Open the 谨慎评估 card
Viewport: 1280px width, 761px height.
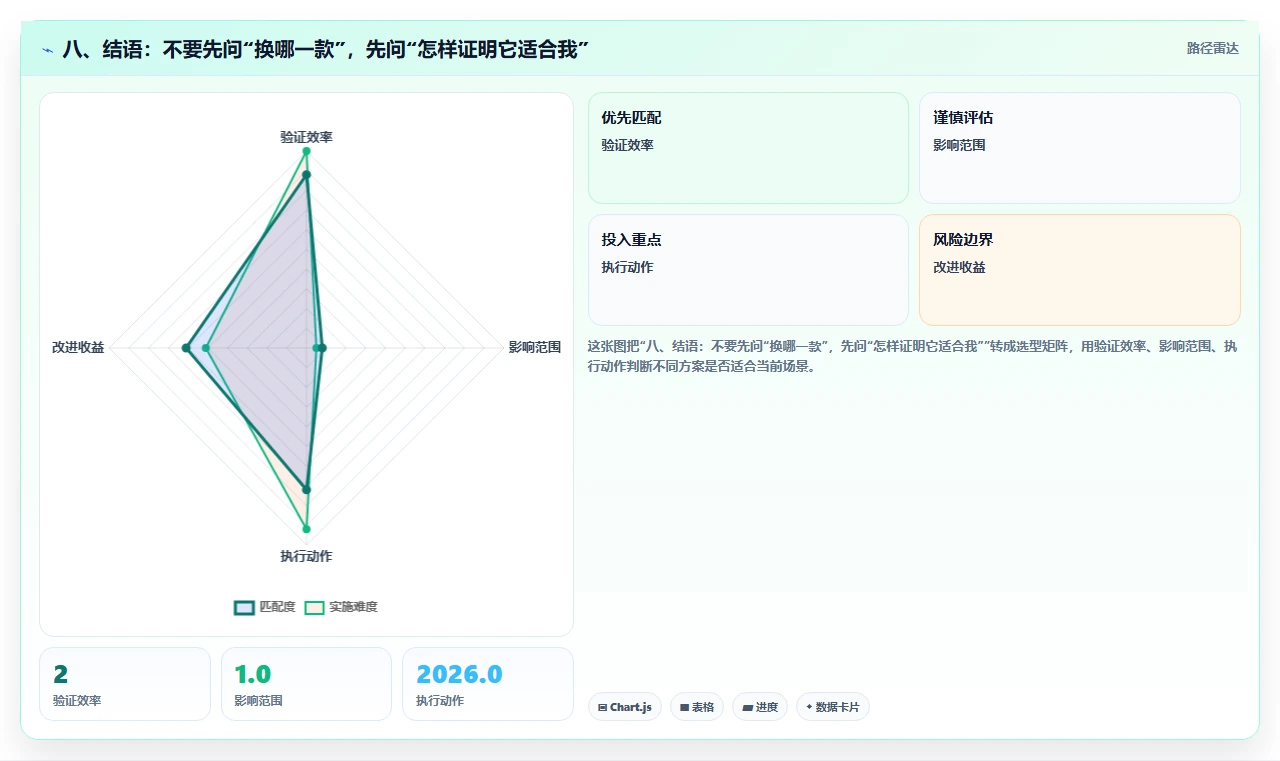pyautogui.click(x=1080, y=148)
